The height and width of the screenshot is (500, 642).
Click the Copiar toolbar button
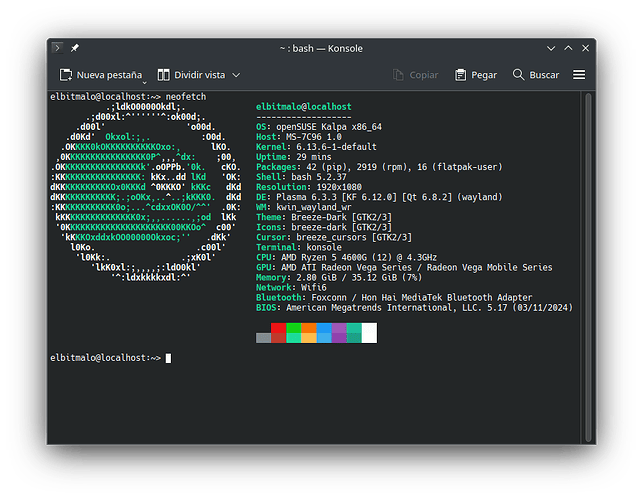(416, 75)
